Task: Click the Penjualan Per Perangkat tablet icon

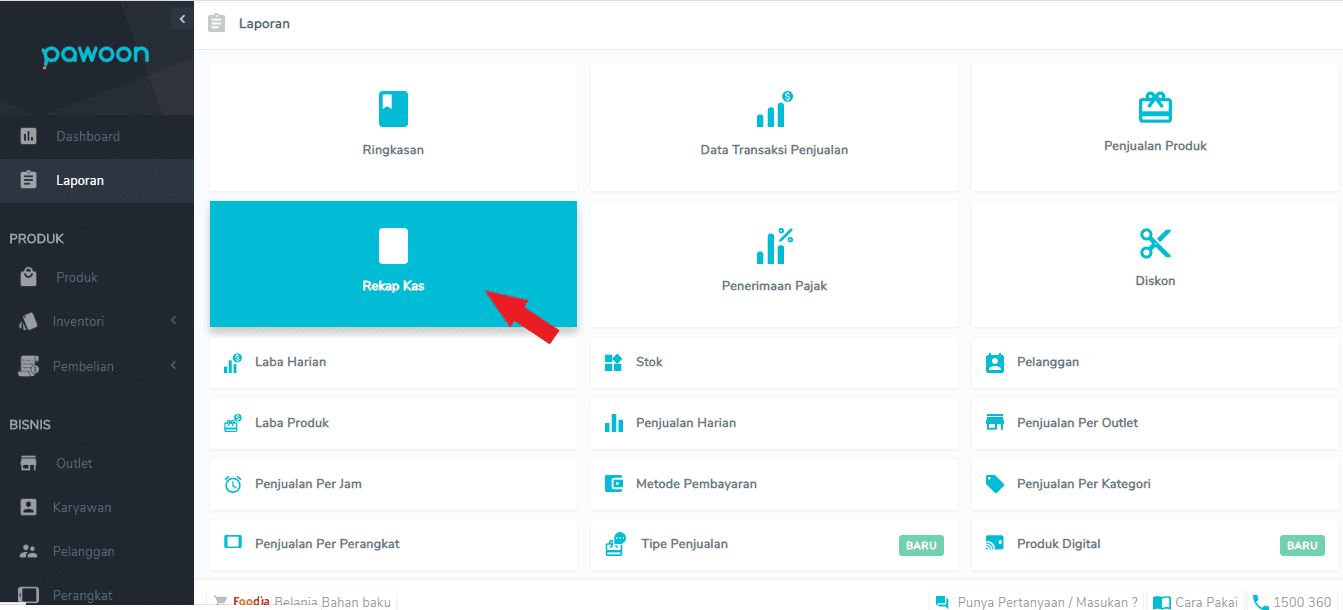Action: (233, 542)
